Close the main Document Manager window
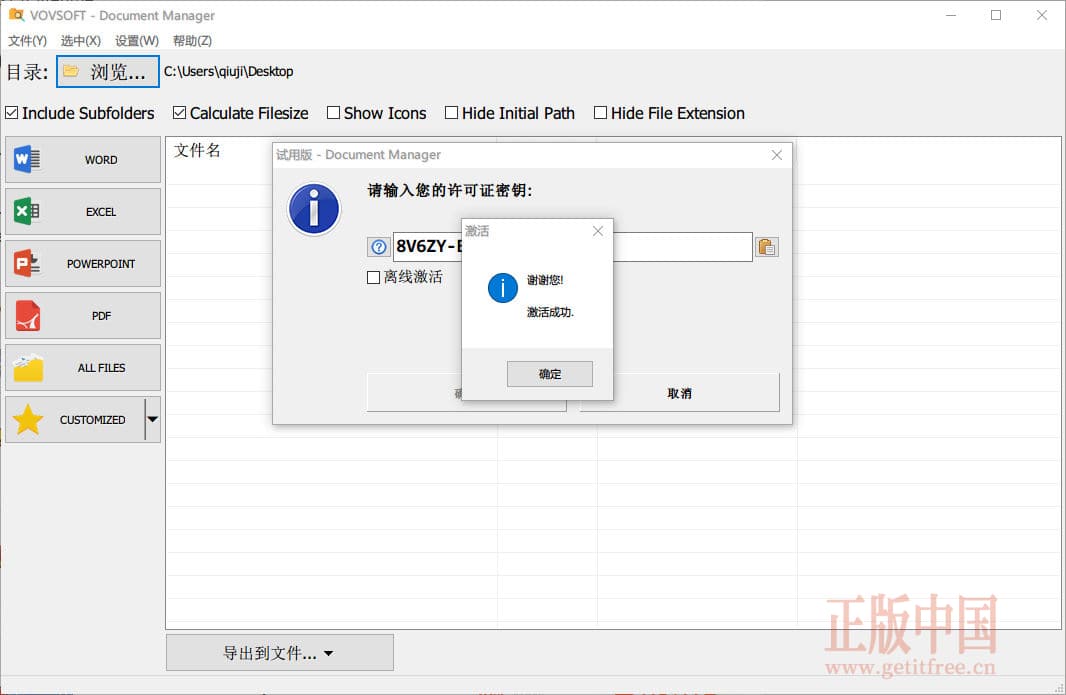The height and width of the screenshot is (695, 1066). click(x=1042, y=15)
